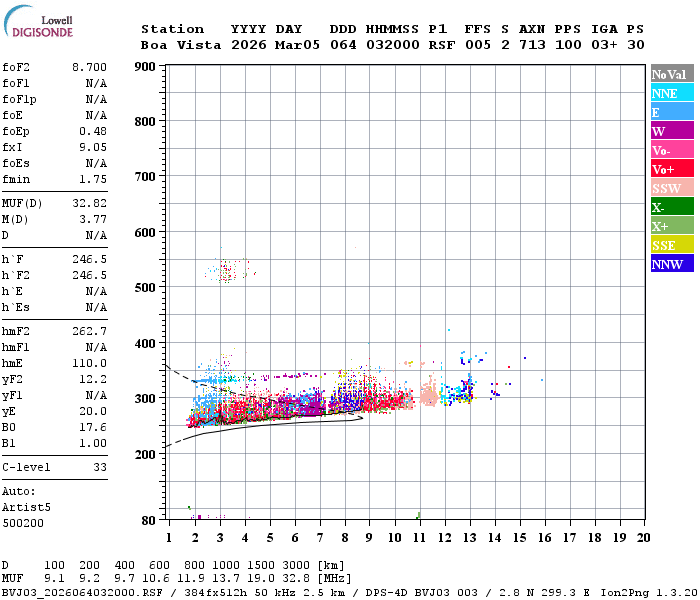Image resolution: width=700 pixels, height=600 pixels.
Task: Click the cyan NNE legend swatch
Action: click(x=671, y=93)
